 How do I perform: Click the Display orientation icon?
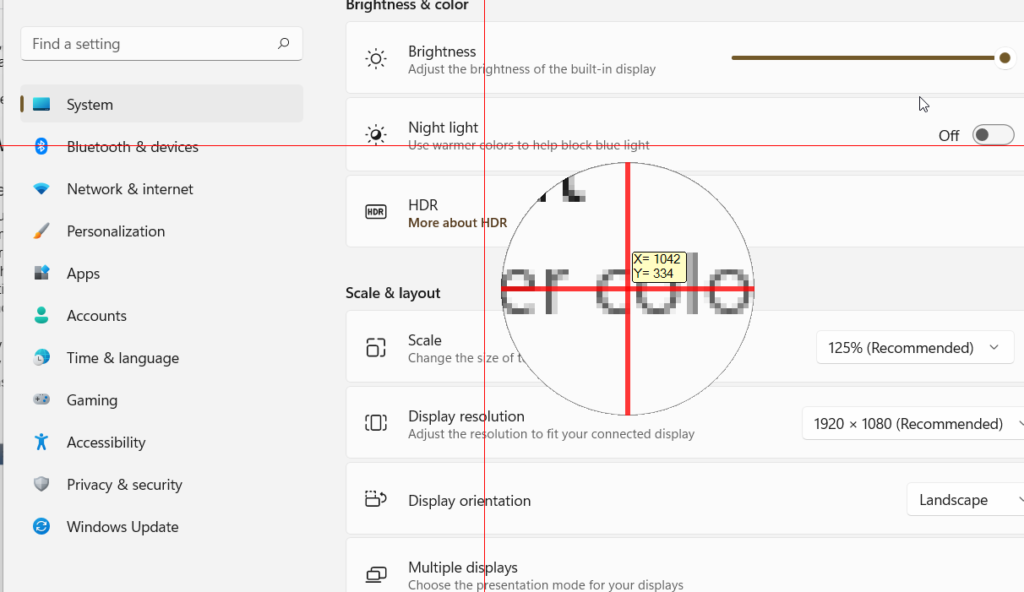point(376,499)
